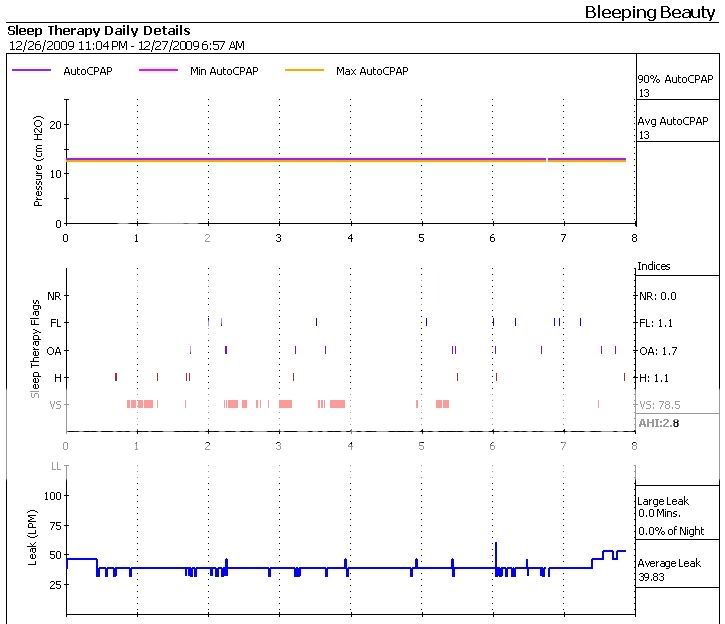Viewport: 725px width, 624px height.
Task: Click the LL label on leak axis
Action: tap(56, 467)
